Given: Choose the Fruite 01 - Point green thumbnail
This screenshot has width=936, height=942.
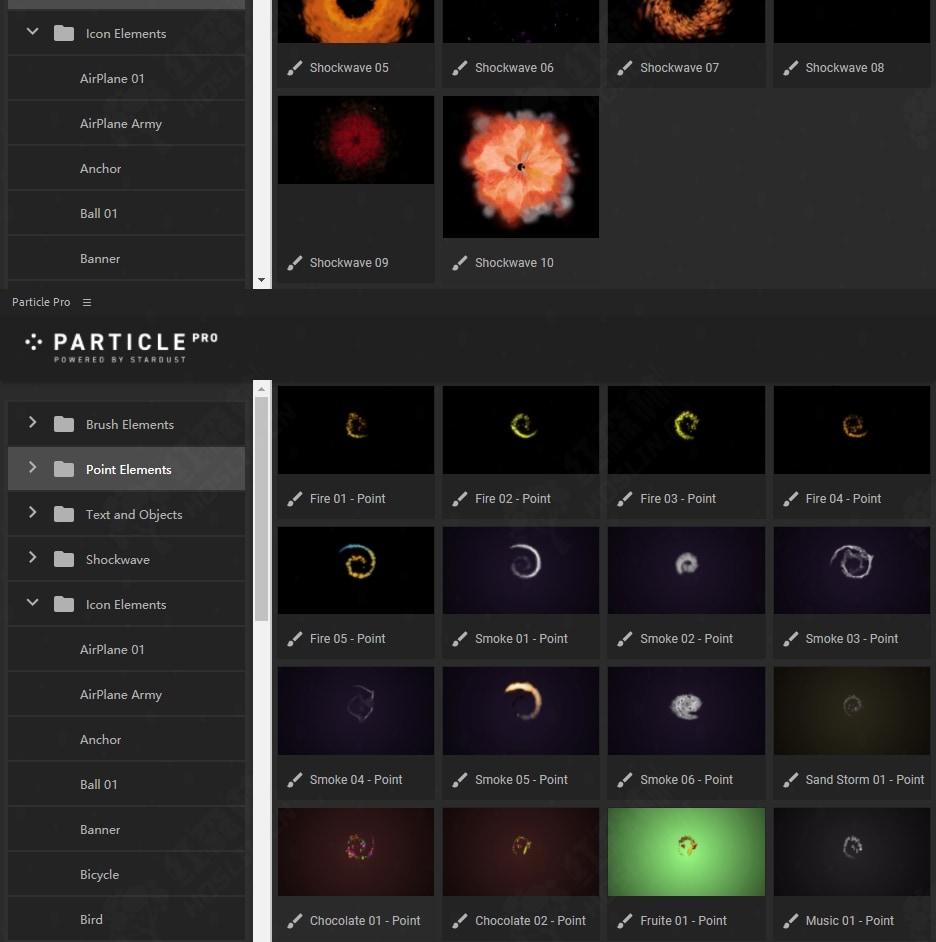Looking at the screenshot, I should 686,852.
